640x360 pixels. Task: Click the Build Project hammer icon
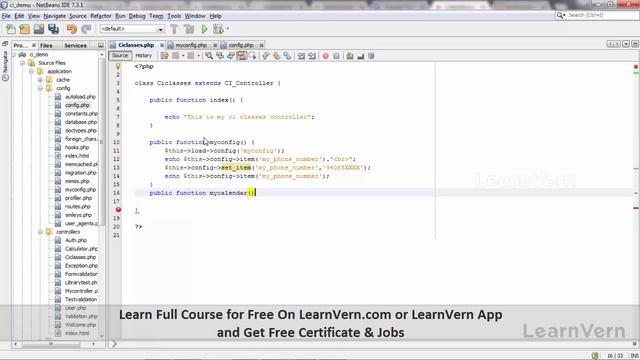tap(174, 29)
